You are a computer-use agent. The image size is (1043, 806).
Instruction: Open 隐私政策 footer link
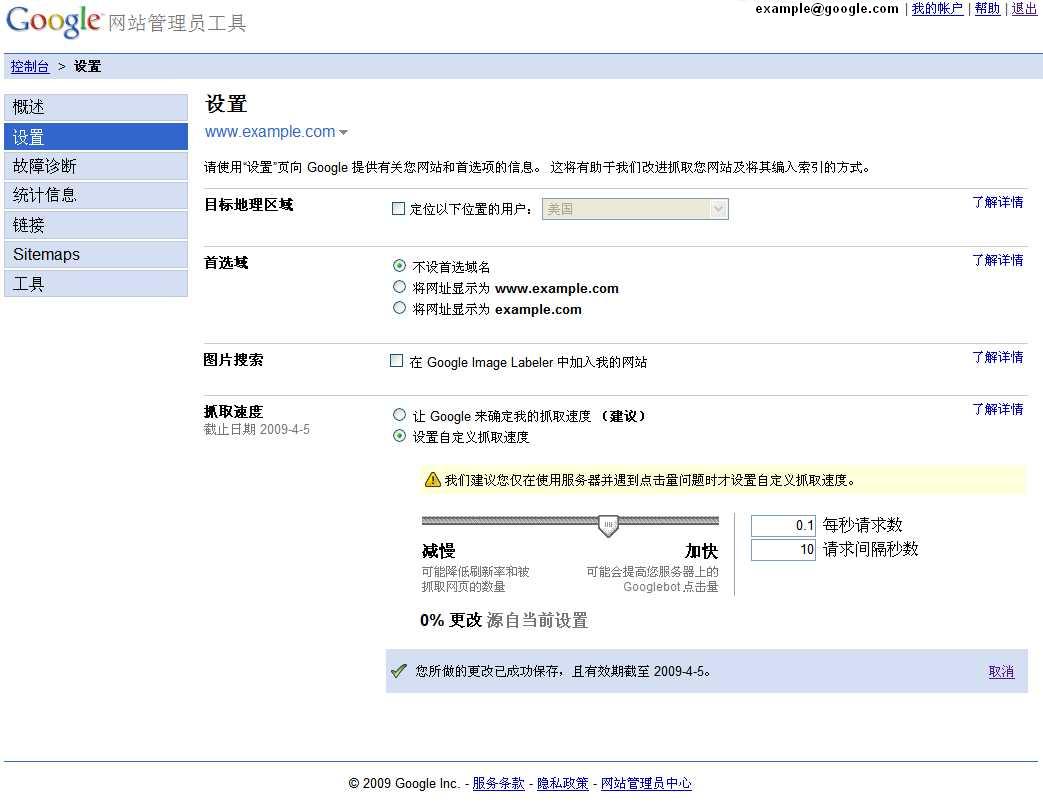[563, 783]
